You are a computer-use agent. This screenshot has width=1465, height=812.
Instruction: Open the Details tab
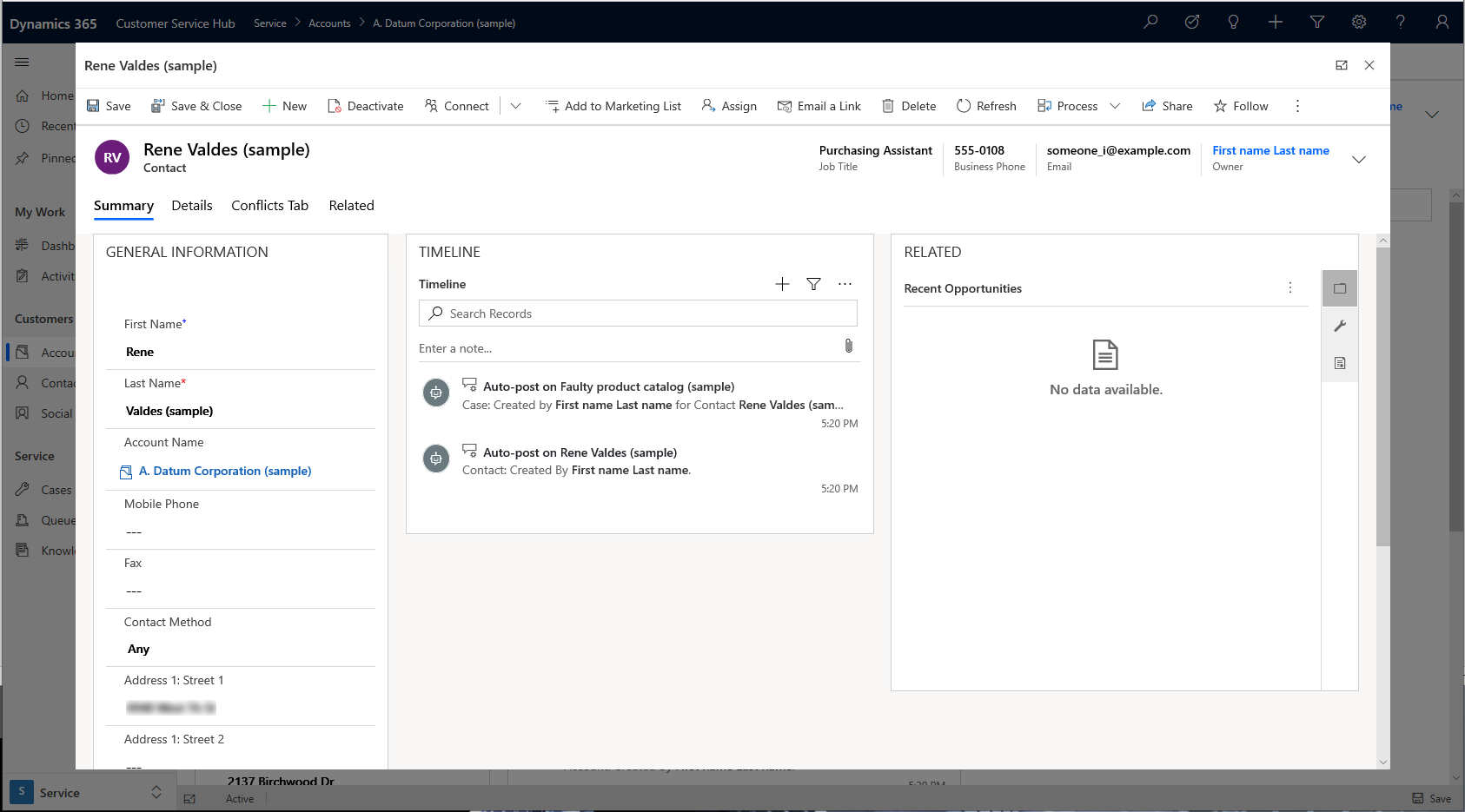click(x=192, y=205)
